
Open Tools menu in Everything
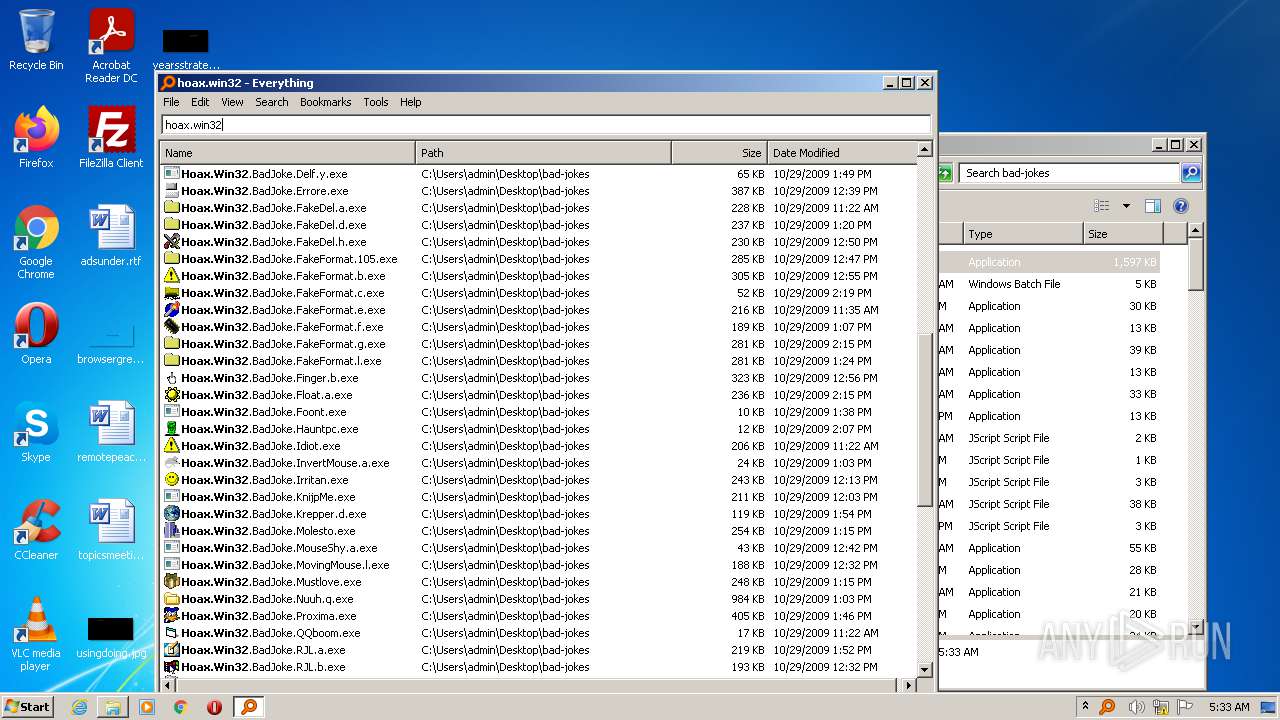coord(375,102)
